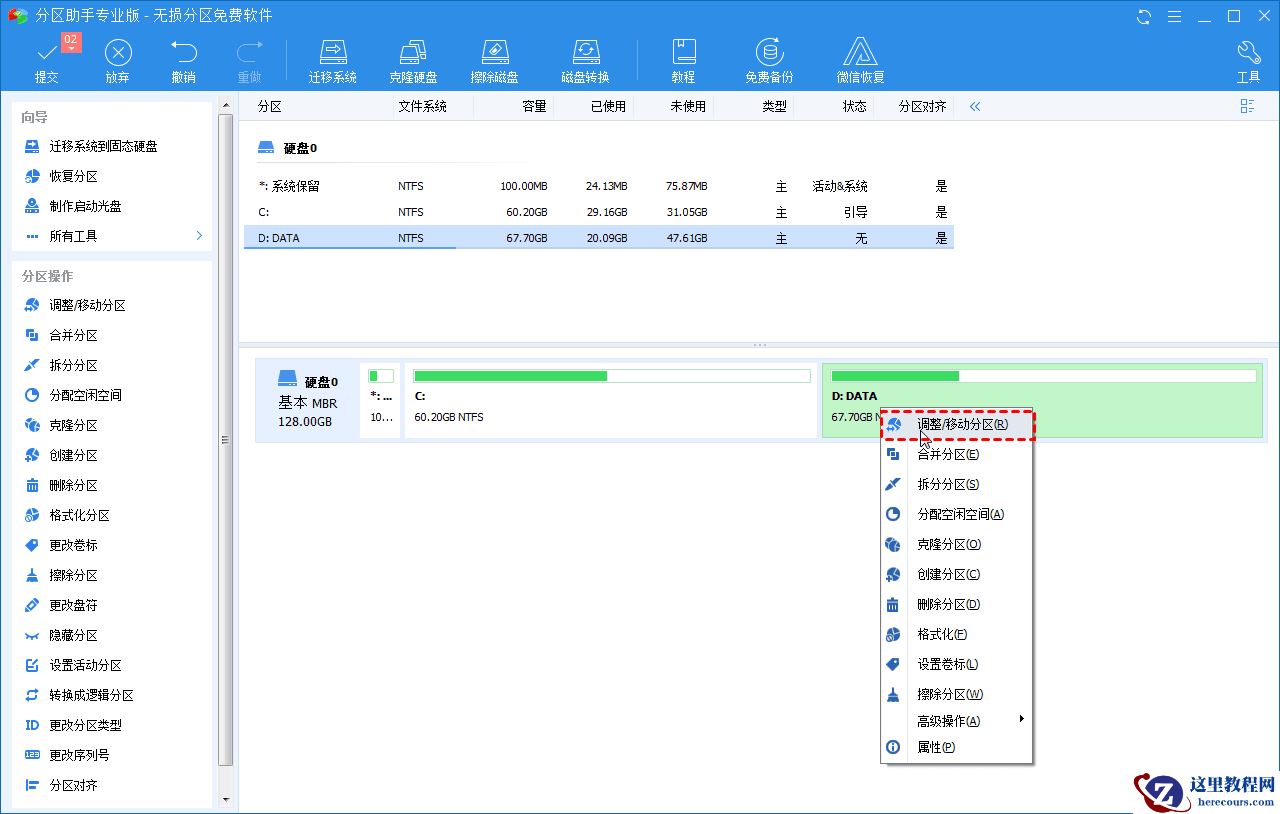The height and width of the screenshot is (814, 1280).
Task: Expand 所有工具 in the sidebar
Action: click(69, 235)
